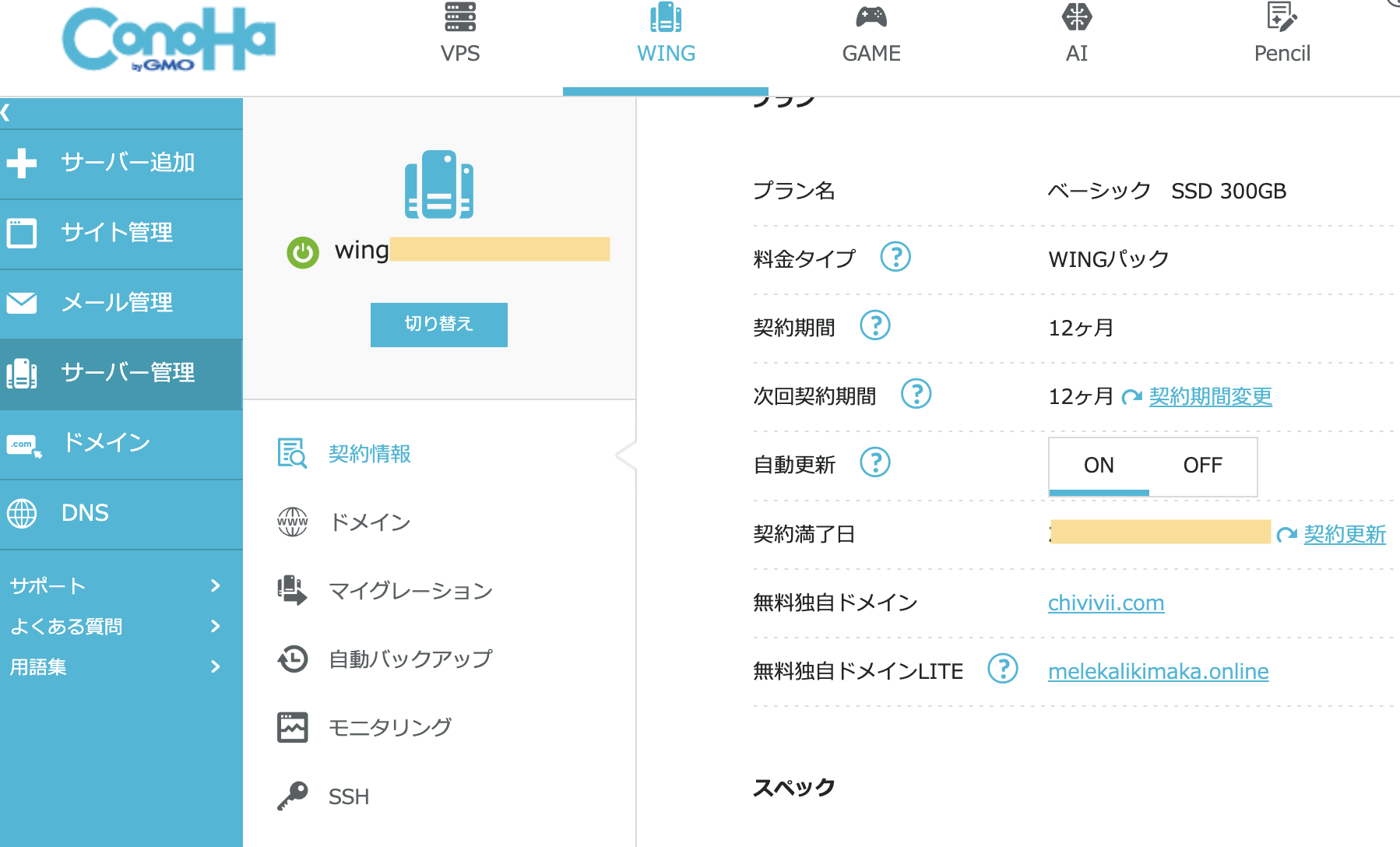Image resolution: width=1400 pixels, height=847 pixels.
Task: Show help for 料金タイプ
Action: pyautogui.click(x=895, y=256)
